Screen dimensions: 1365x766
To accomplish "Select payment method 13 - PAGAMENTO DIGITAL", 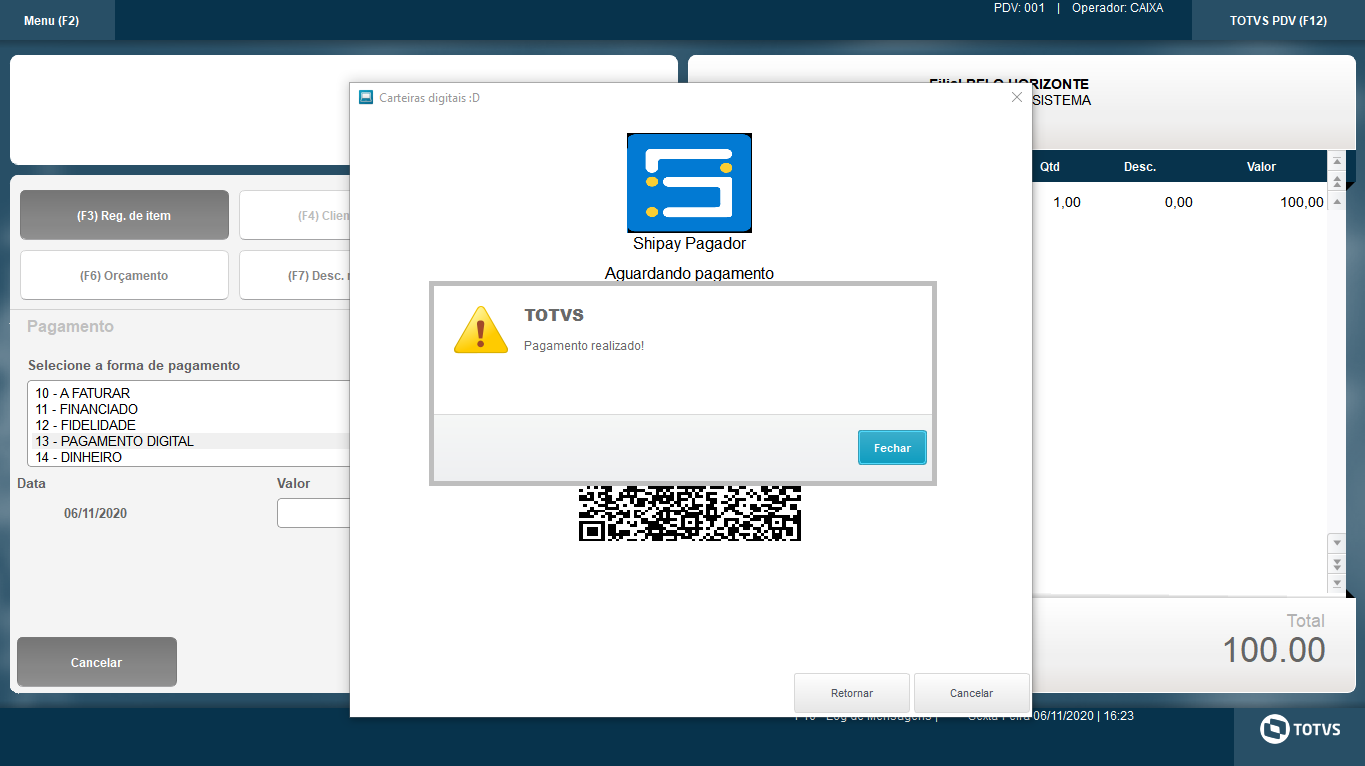I will pos(190,441).
